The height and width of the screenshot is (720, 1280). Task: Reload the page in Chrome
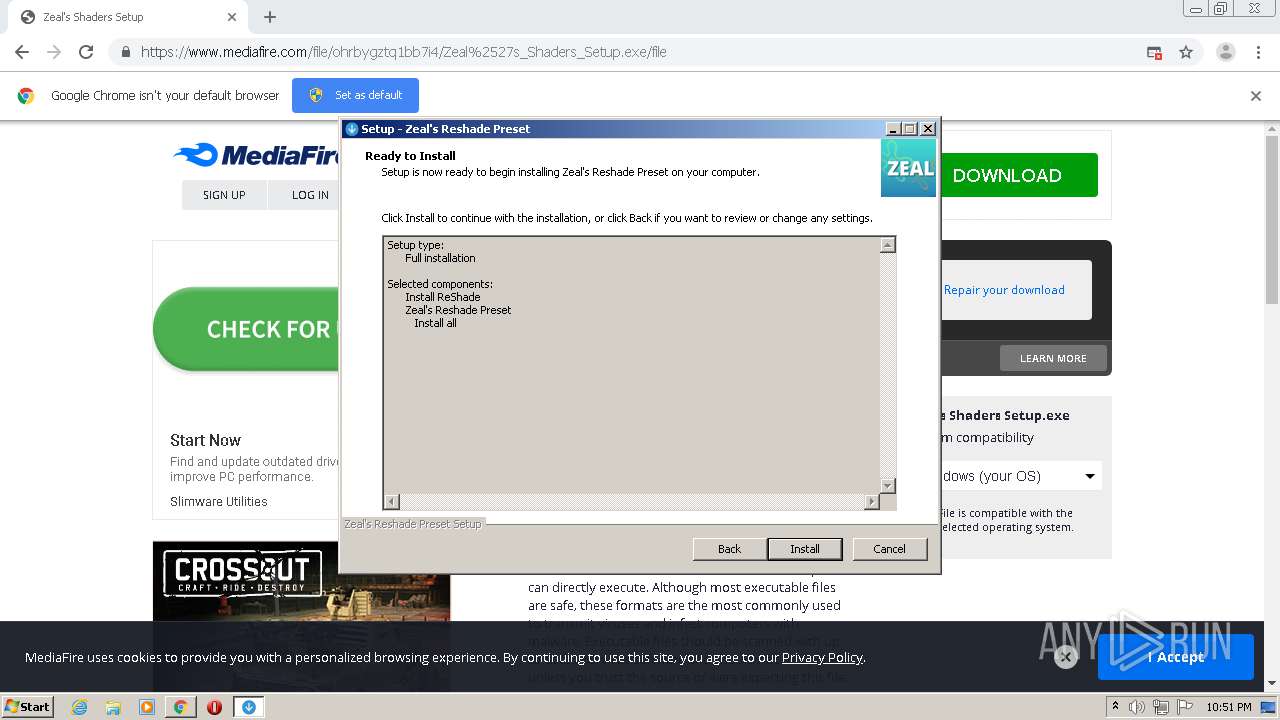click(86, 52)
